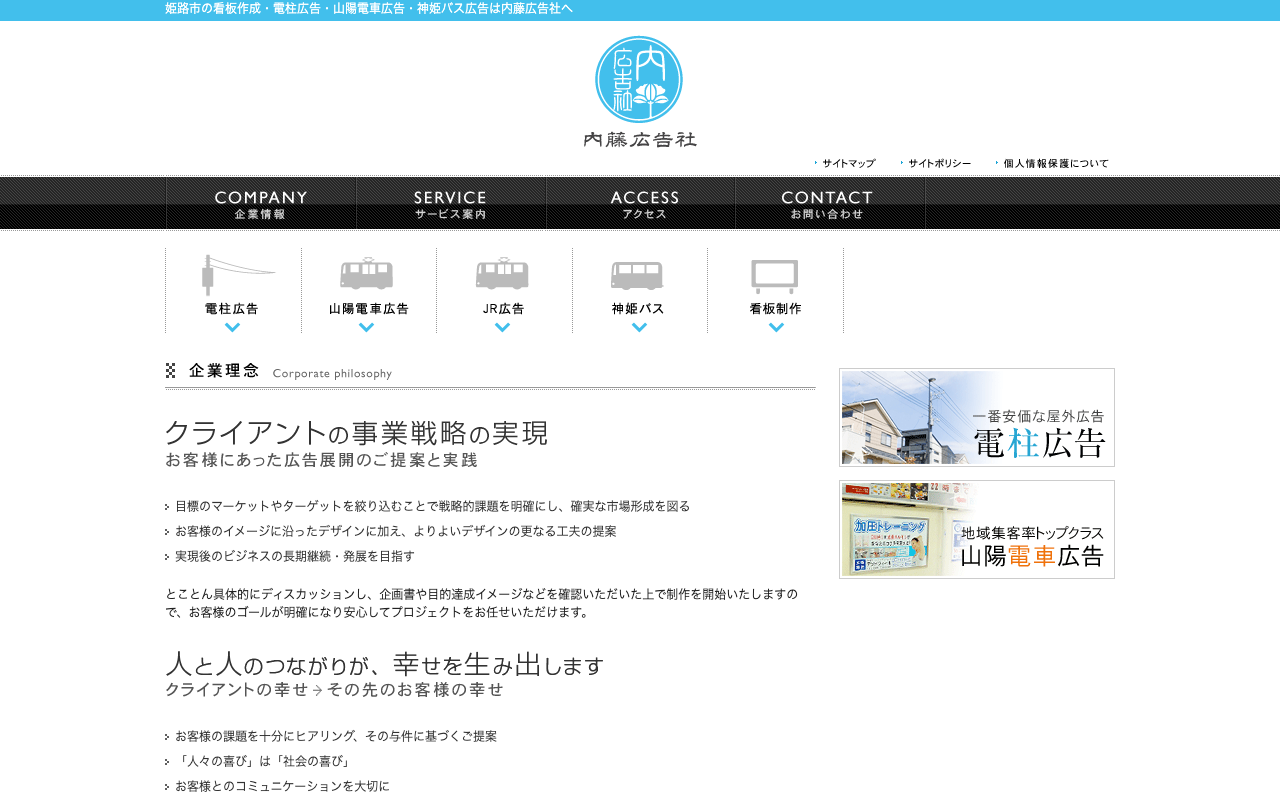Open the COMPANY 企業情報 menu
The width and height of the screenshot is (1280, 800).
tap(261, 204)
